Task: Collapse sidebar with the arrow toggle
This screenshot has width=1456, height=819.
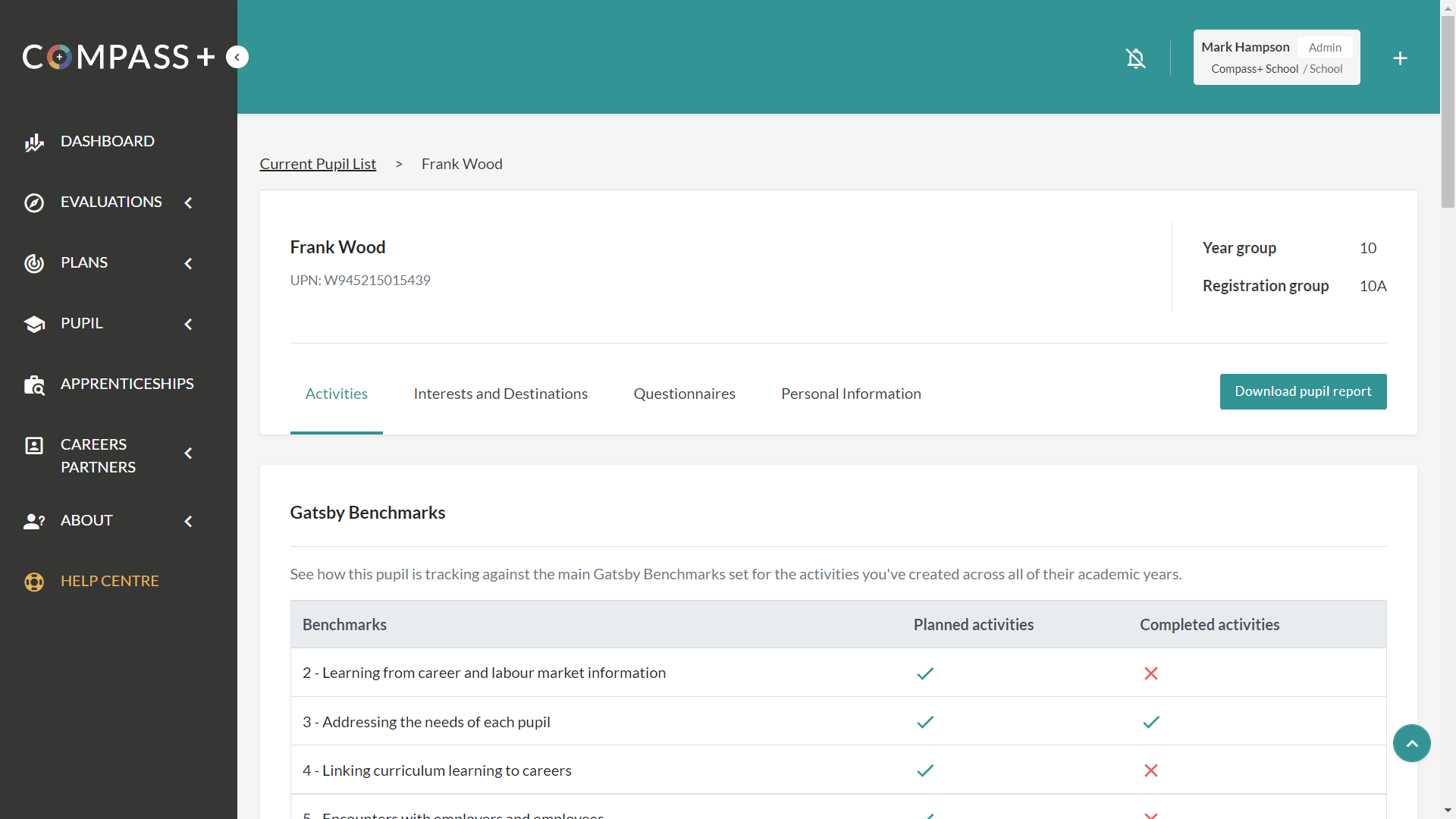Action: pyautogui.click(x=237, y=57)
